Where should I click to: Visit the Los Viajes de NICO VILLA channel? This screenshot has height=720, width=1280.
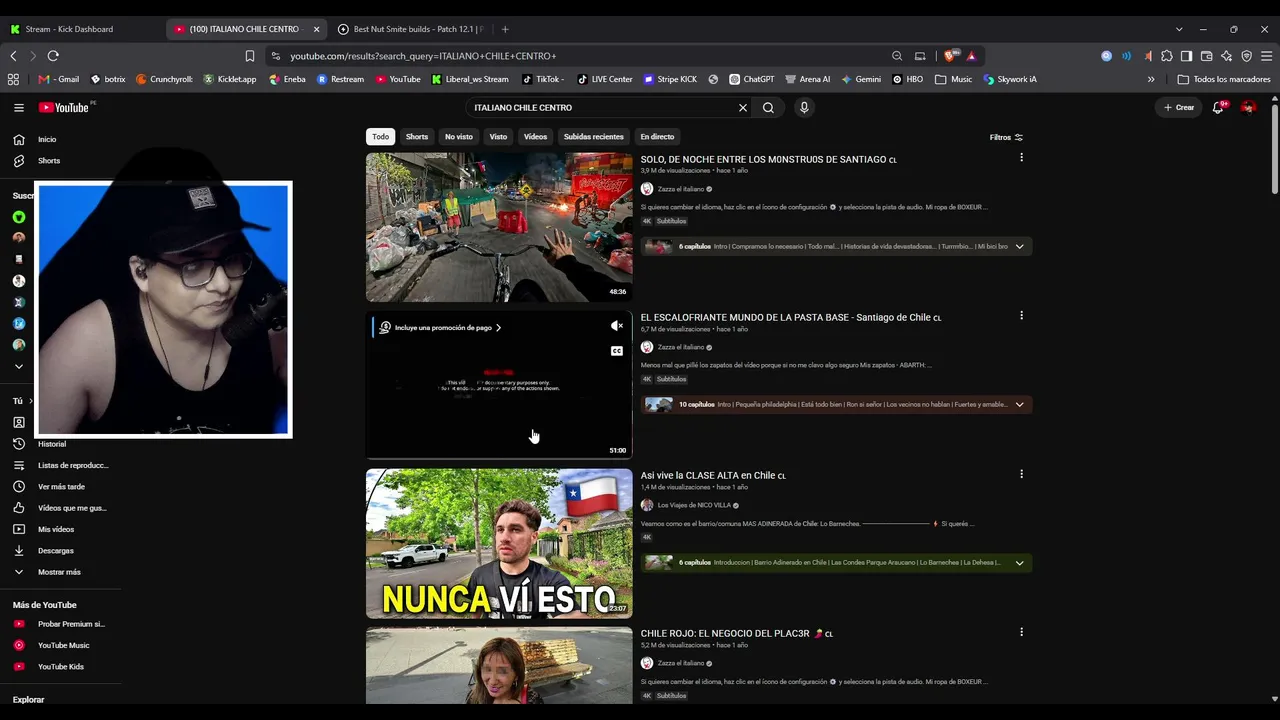694,505
